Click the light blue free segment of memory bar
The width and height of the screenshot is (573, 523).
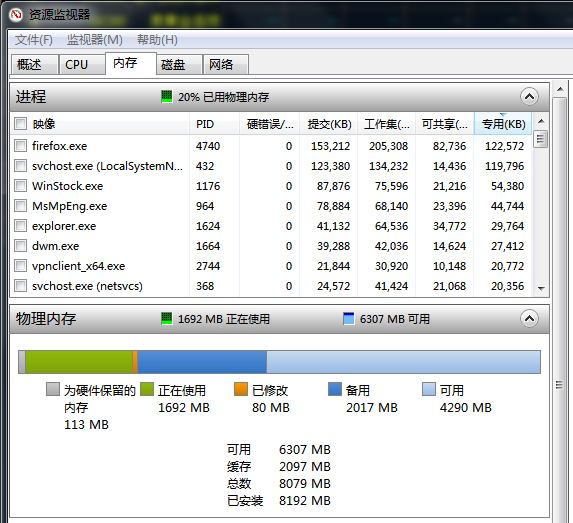403,362
